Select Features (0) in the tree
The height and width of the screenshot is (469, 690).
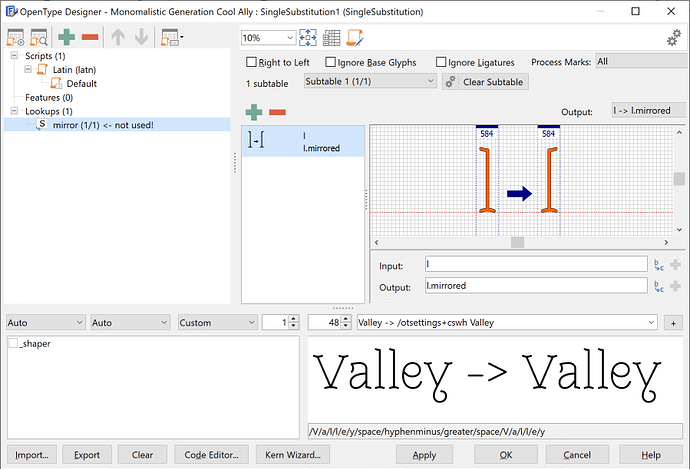(x=49, y=97)
